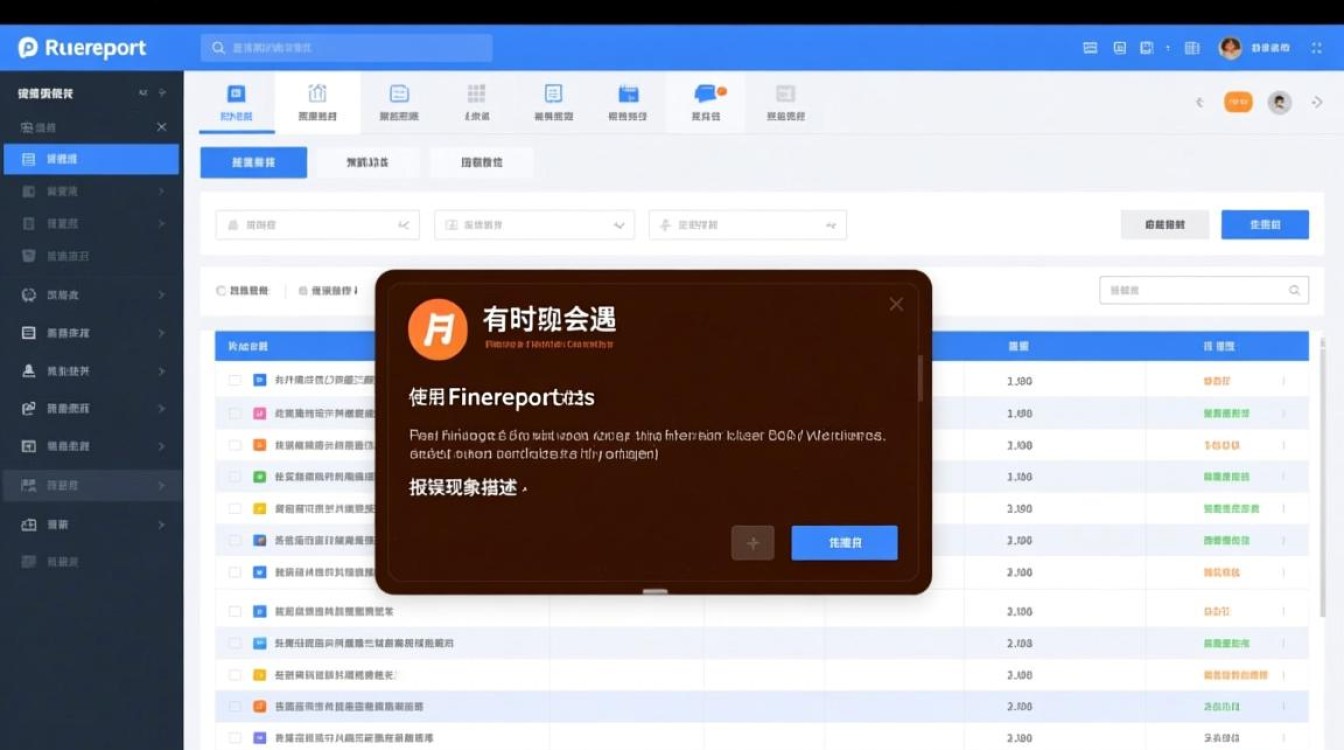Viewport: 1344px width, 750px height.
Task: Open the chat bubble tab with orange dot
Action: click(707, 102)
